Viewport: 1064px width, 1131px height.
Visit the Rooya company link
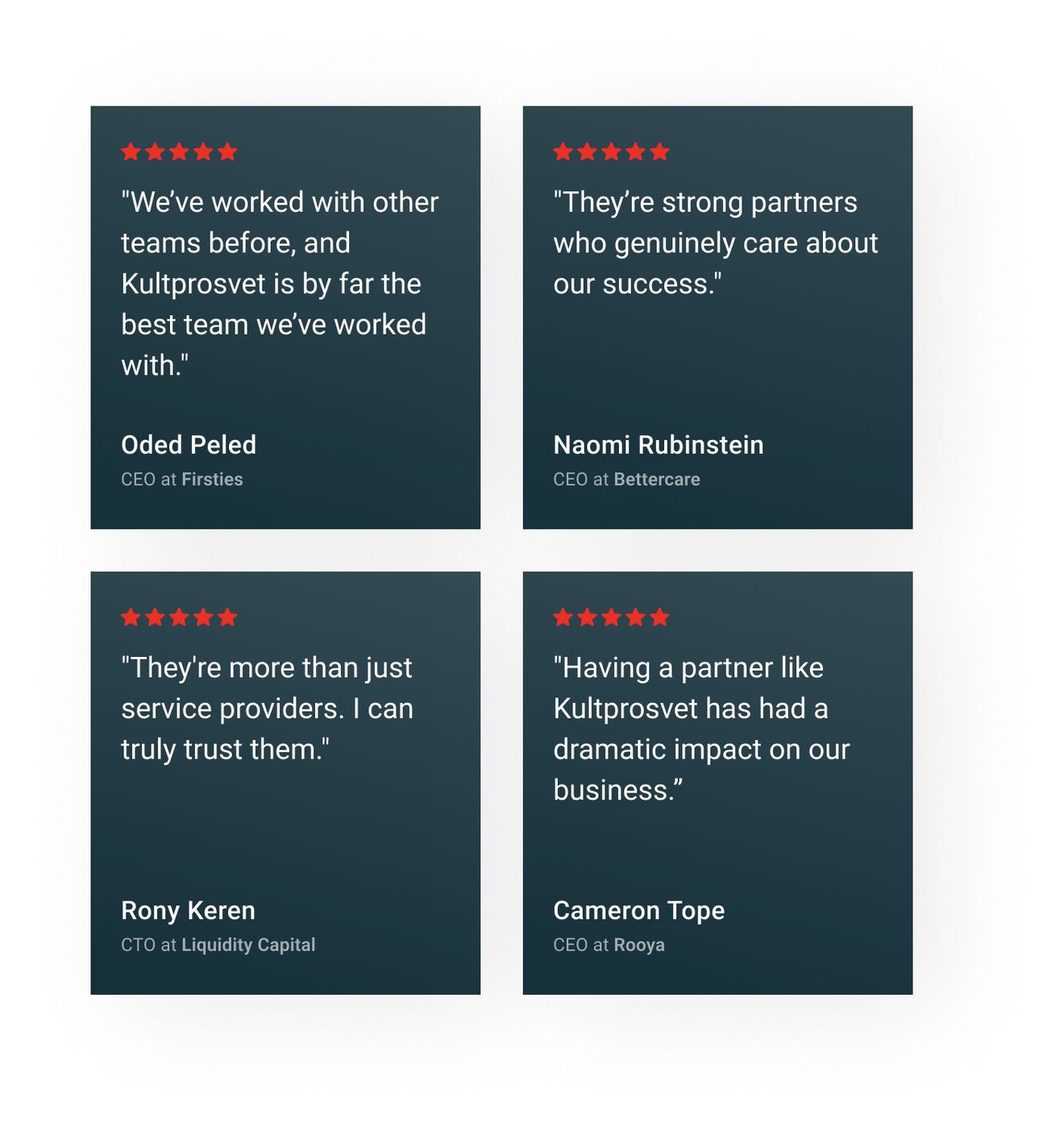[639, 945]
